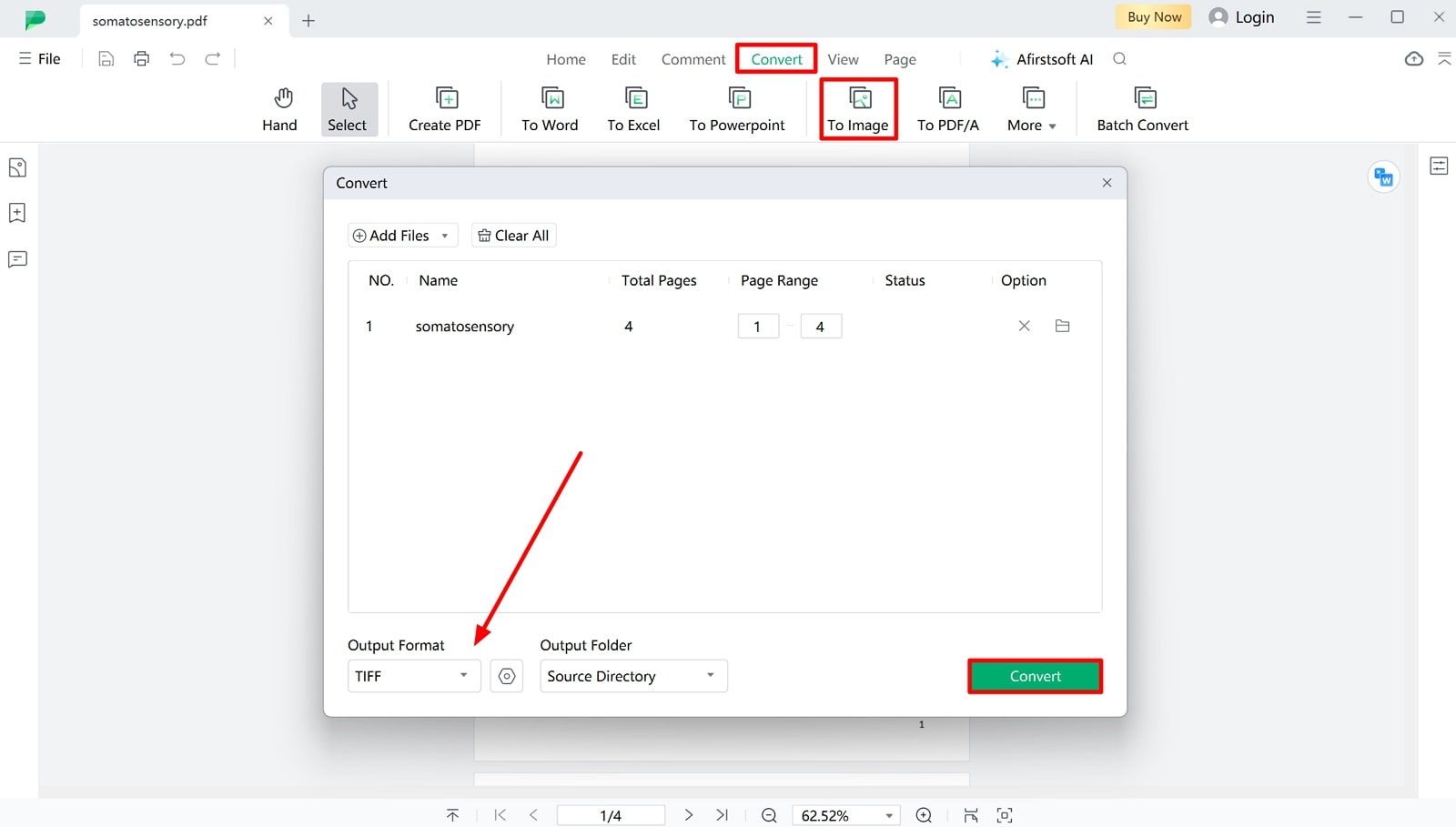This screenshot has width=1456, height=827.
Task: Click fit width icon
Action: [971, 815]
